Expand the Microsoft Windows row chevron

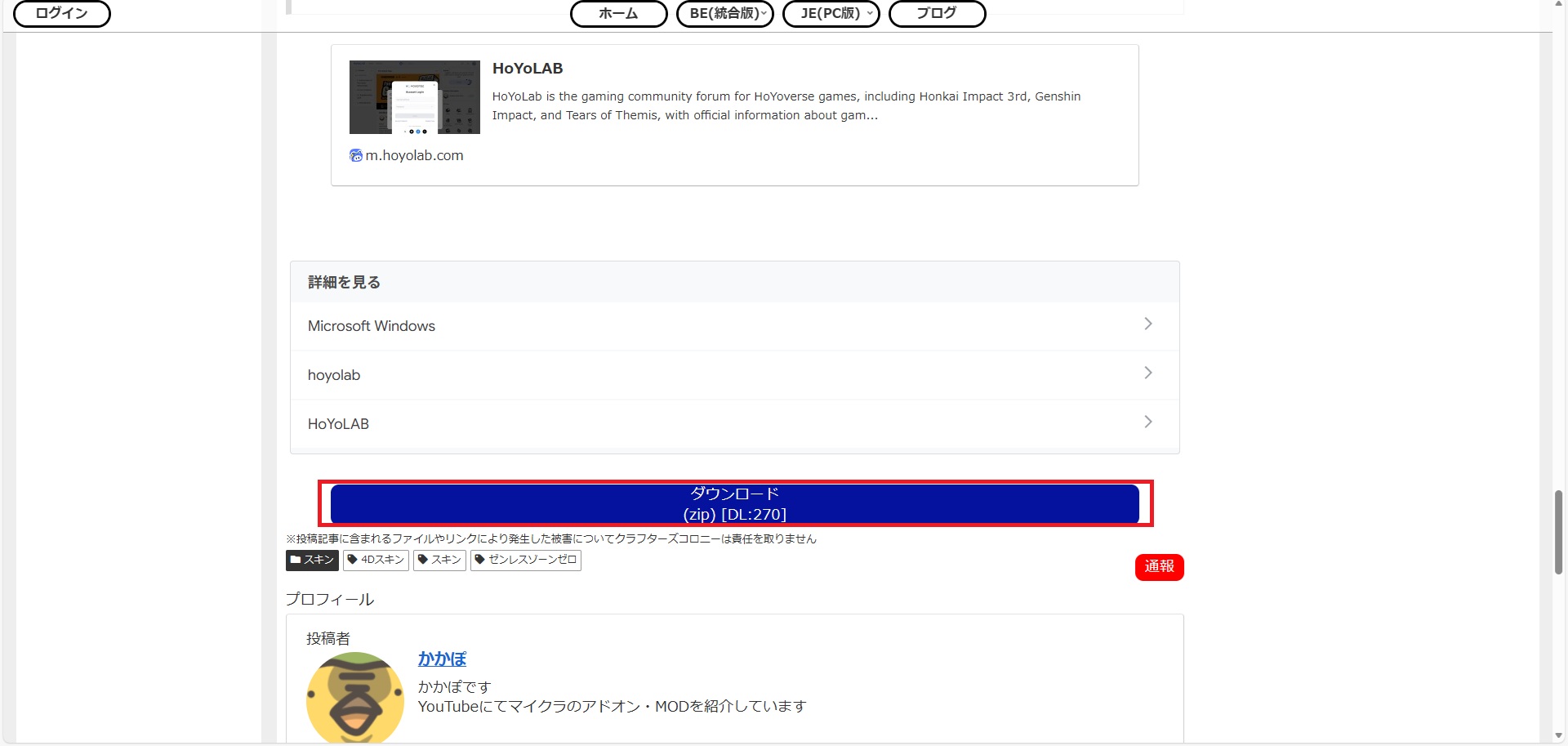pyautogui.click(x=1147, y=324)
